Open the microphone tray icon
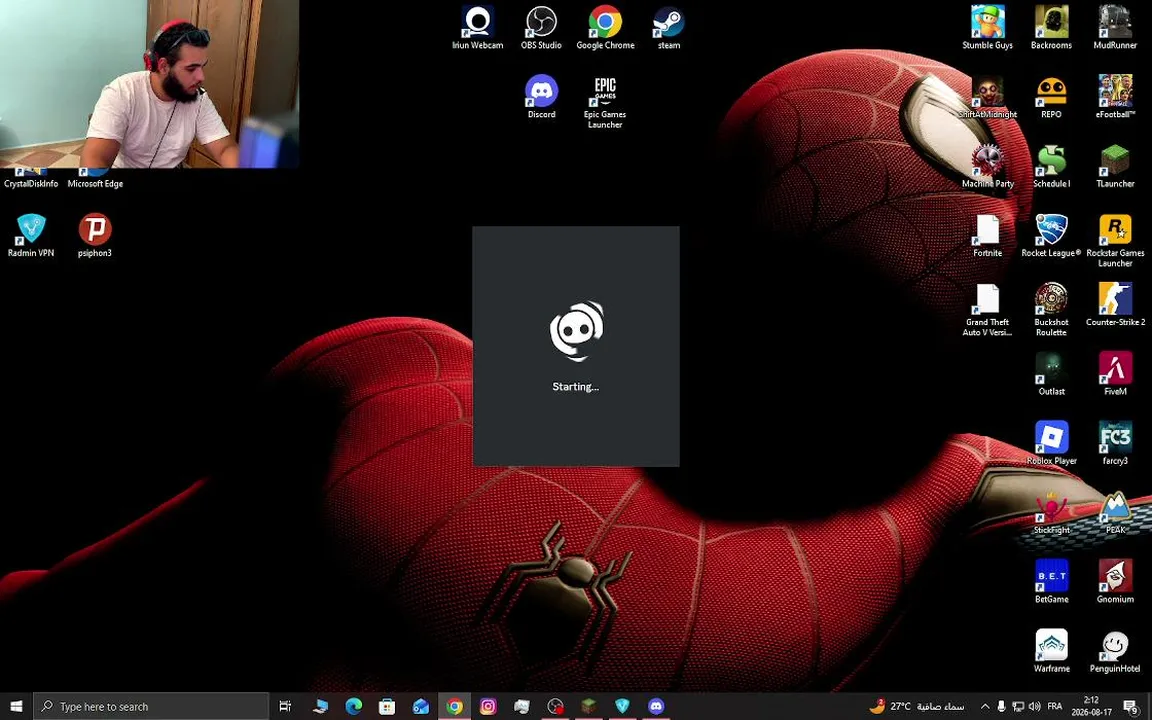Viewport: 1152px width, 720px height. 1001,706
